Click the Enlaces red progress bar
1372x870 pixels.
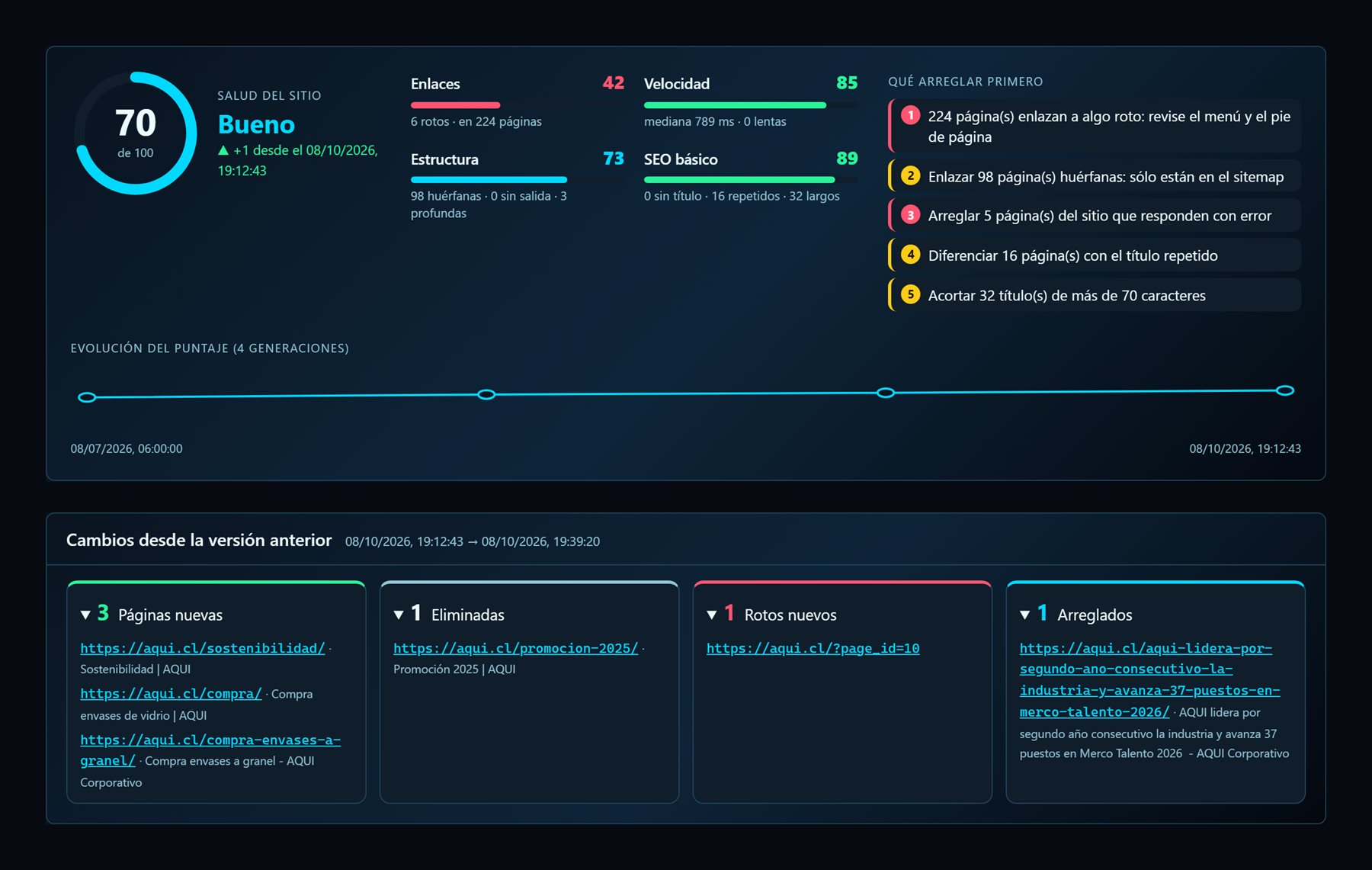point(455,105)
